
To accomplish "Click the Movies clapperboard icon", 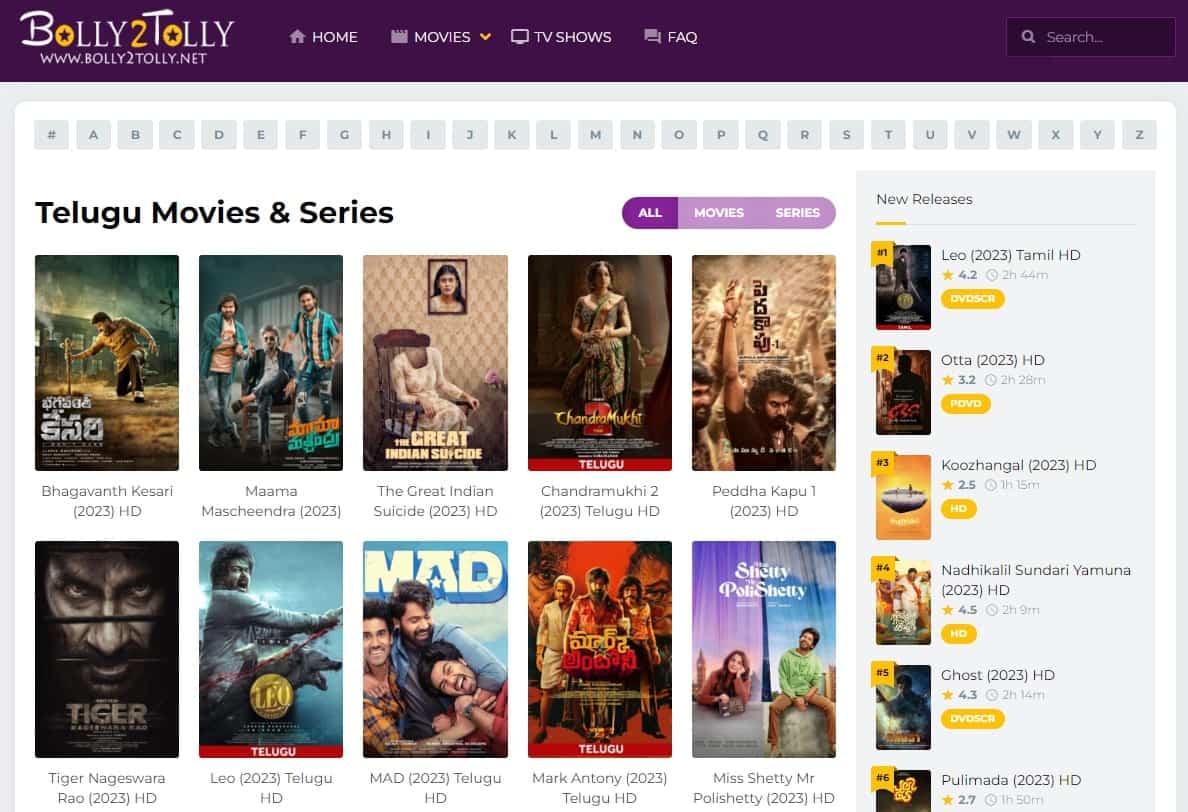I will [399, 36].
